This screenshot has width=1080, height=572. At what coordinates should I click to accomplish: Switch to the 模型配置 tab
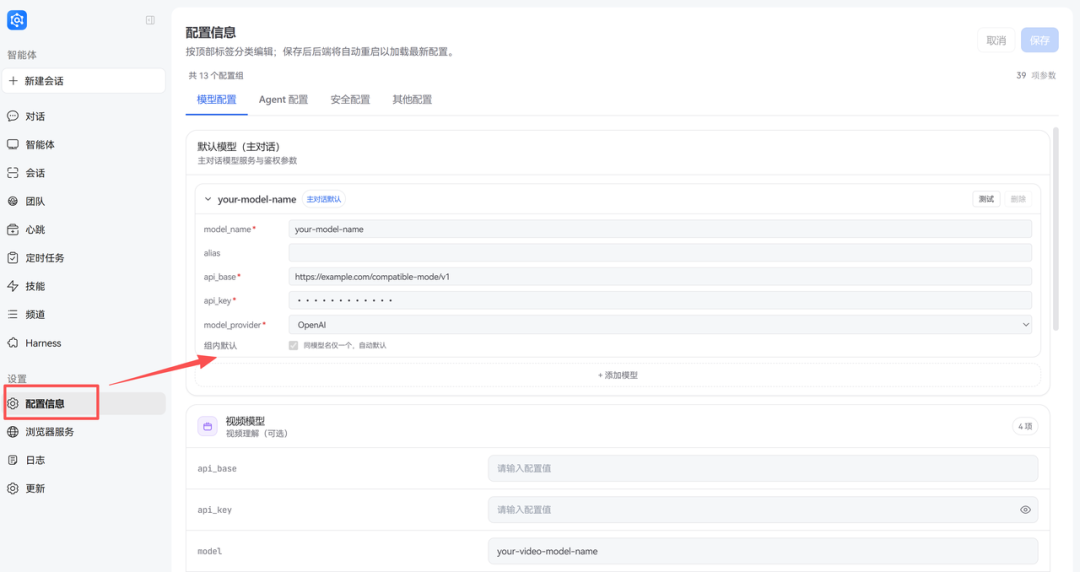click(216, 99)
